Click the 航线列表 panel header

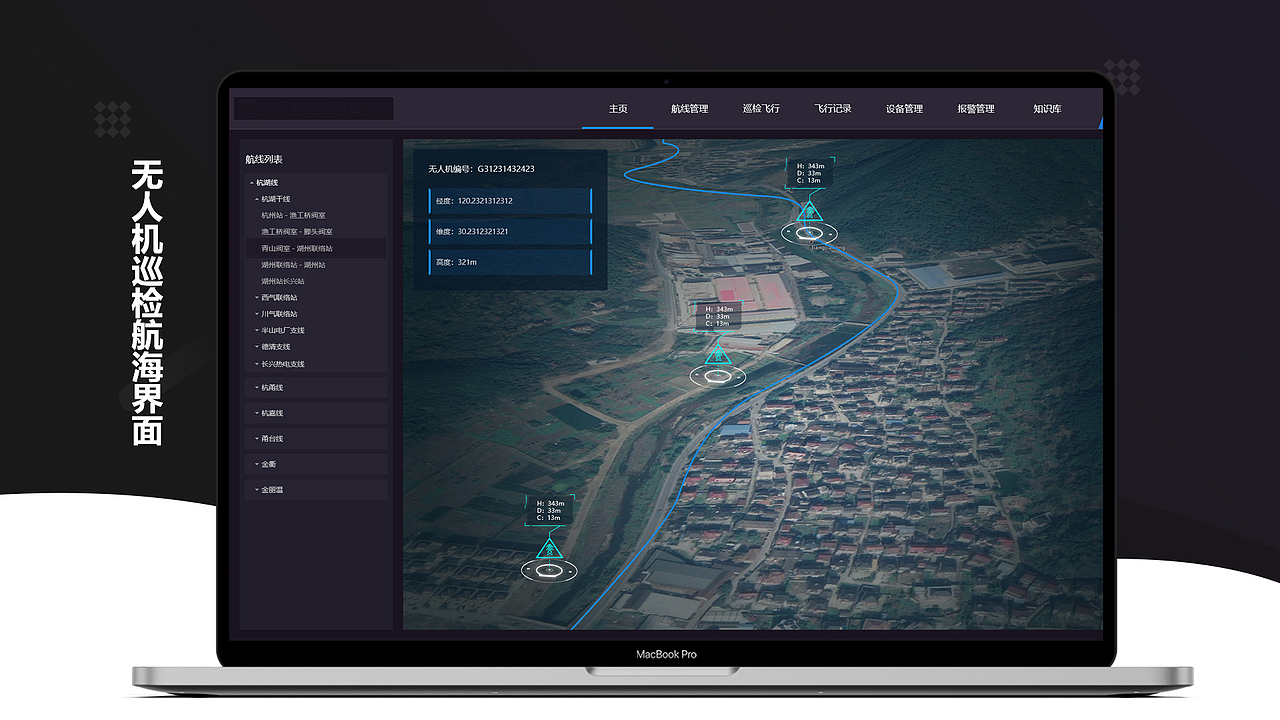264,160
